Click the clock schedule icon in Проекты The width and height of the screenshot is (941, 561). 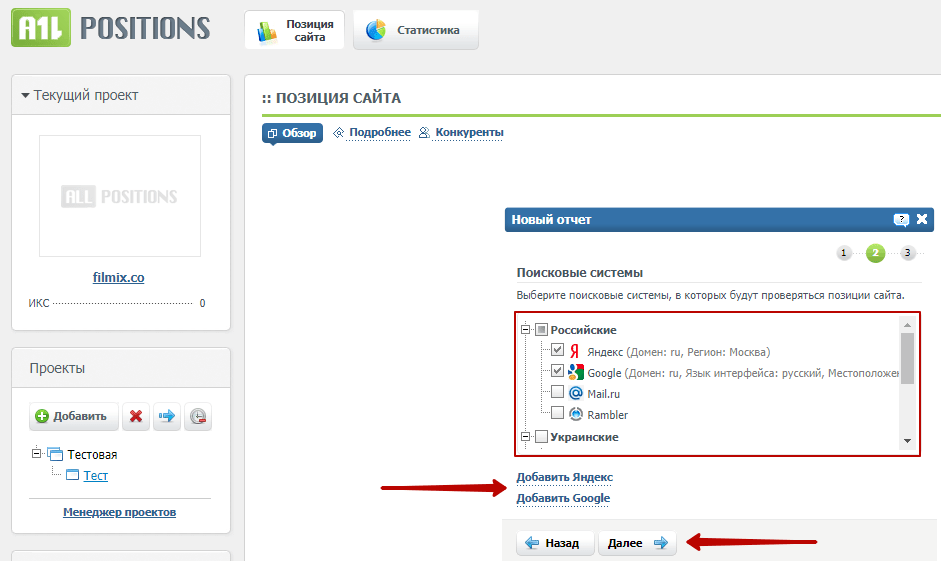tap(198, 416)
